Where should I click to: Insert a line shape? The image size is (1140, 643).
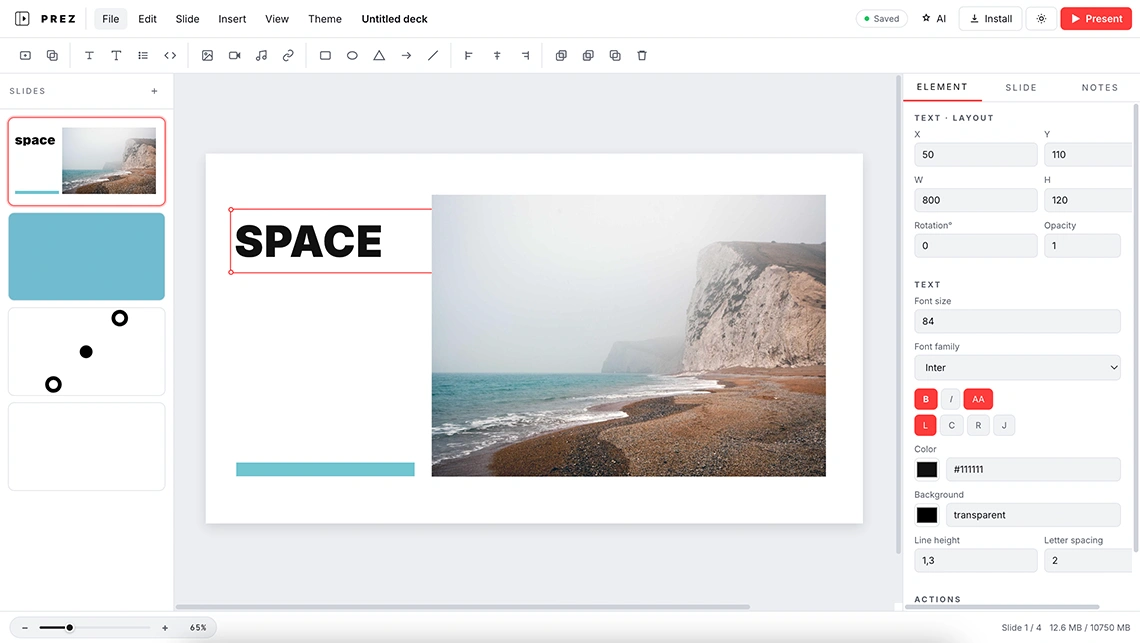pyautogui.click(x=433, y=55)
